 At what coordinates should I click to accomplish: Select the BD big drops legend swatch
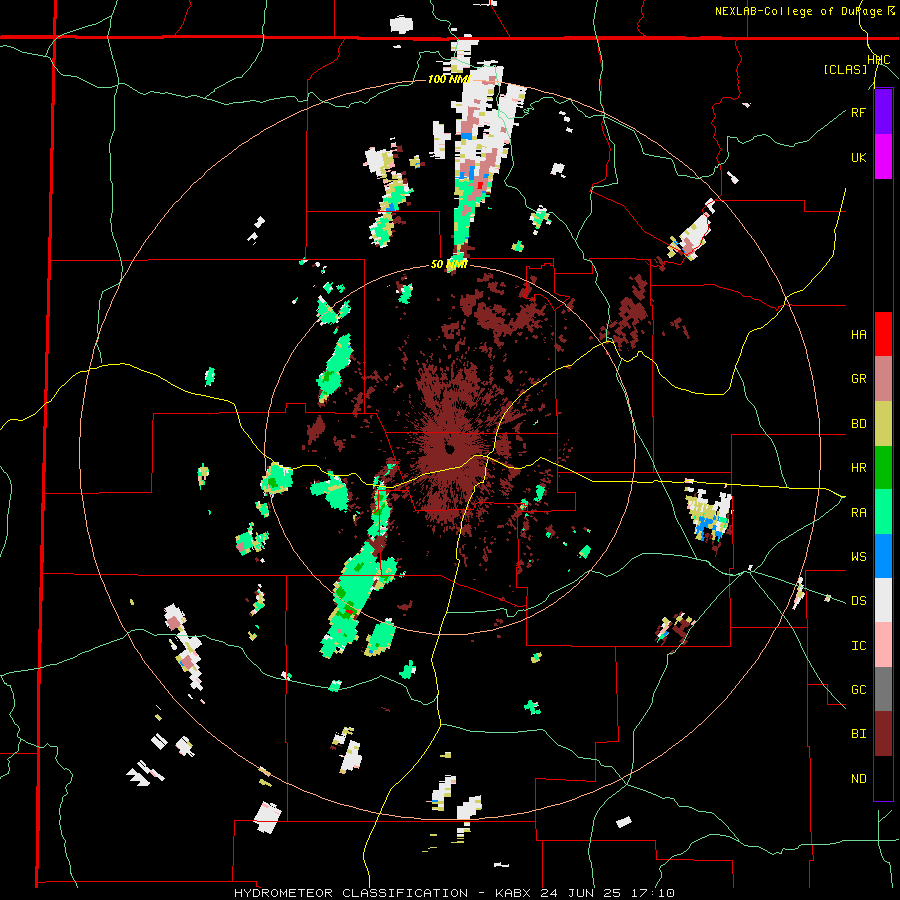coord(883,424)
